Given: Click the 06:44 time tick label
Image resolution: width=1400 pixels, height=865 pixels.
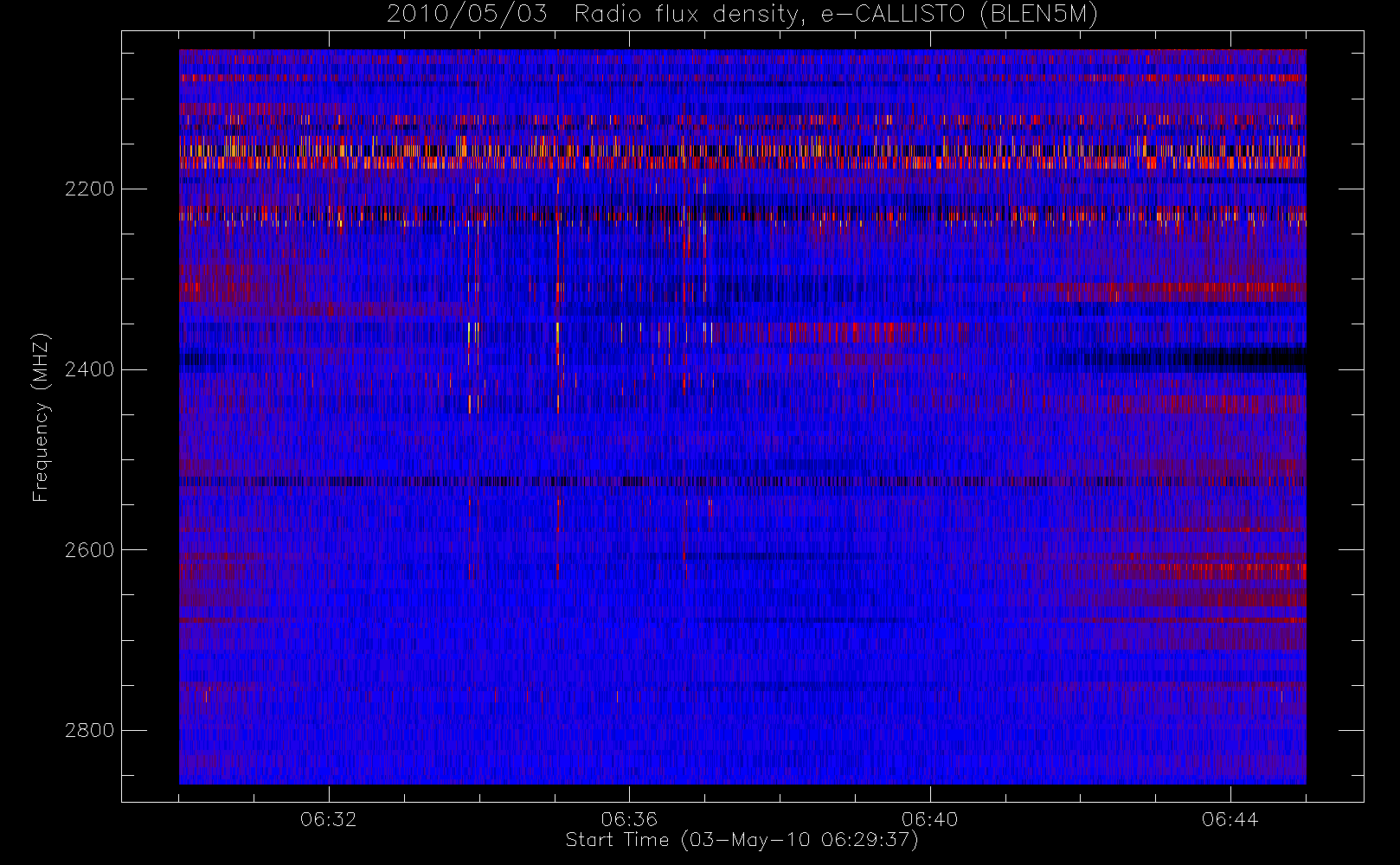Looking at the screenshot, I should tap(1230, 818).
